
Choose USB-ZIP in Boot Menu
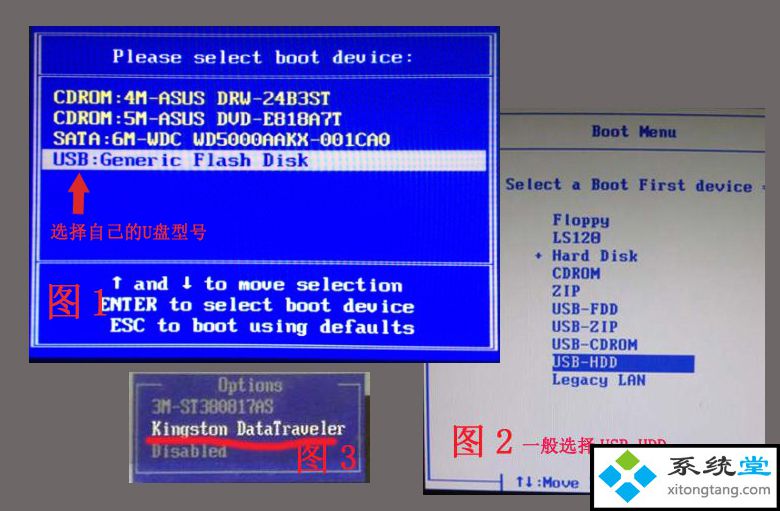tap(585, 327)
